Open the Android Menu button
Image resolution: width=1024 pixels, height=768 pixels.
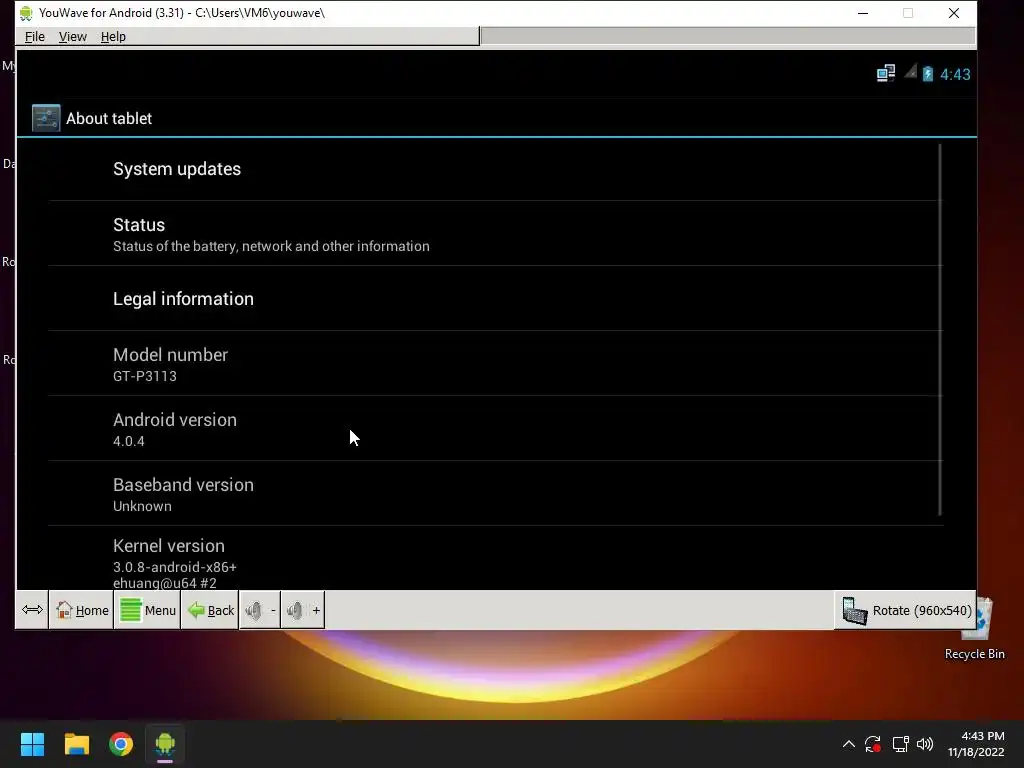pos(148,610)
